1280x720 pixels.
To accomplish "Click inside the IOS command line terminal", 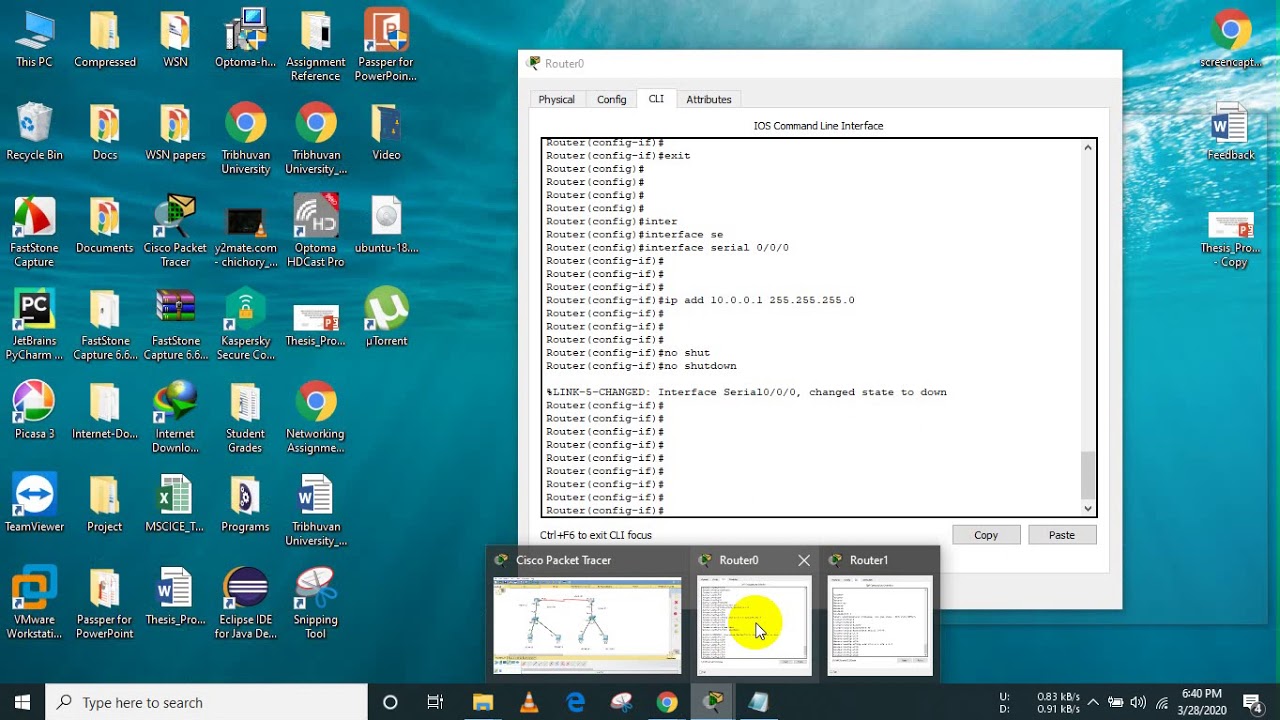I will pyautogui.click(x=810, y=327).
